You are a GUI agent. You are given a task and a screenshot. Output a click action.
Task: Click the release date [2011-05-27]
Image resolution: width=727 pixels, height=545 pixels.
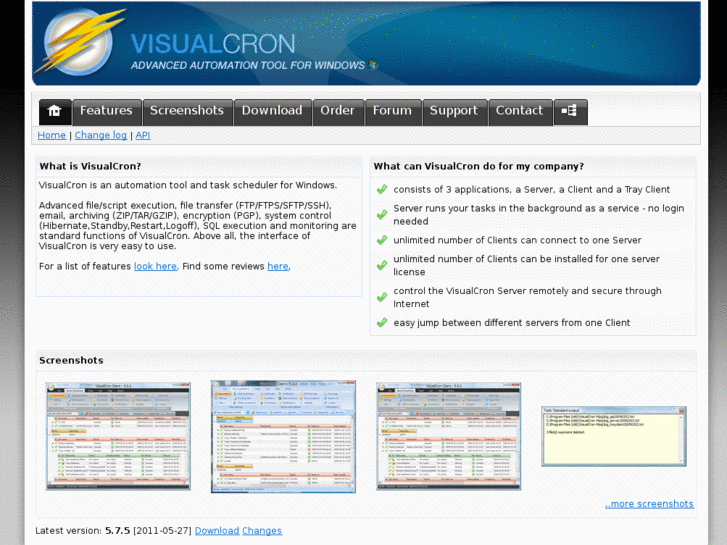tap(162, 531)
